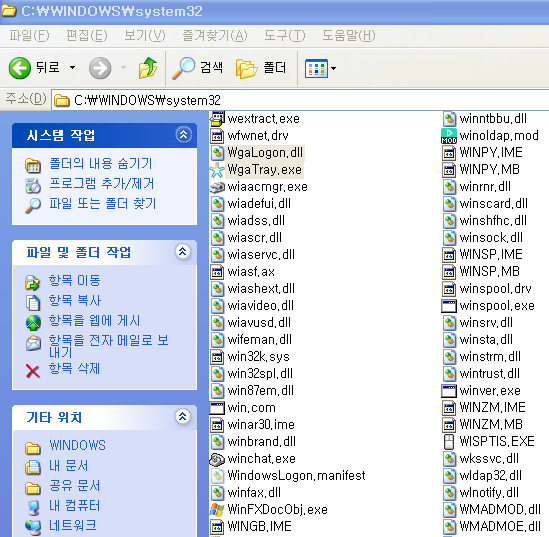Click the address bar path field
This screenshot has height=537, width=549.
coord(301,100)
